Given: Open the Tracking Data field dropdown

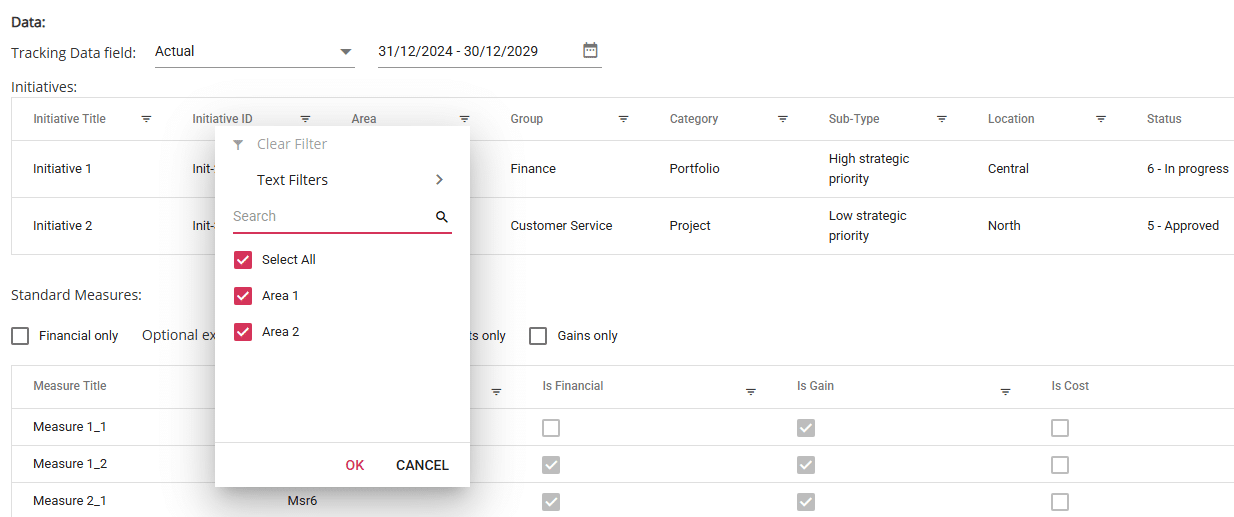Looking at the screenshot, I should click(x=255, y=51).
